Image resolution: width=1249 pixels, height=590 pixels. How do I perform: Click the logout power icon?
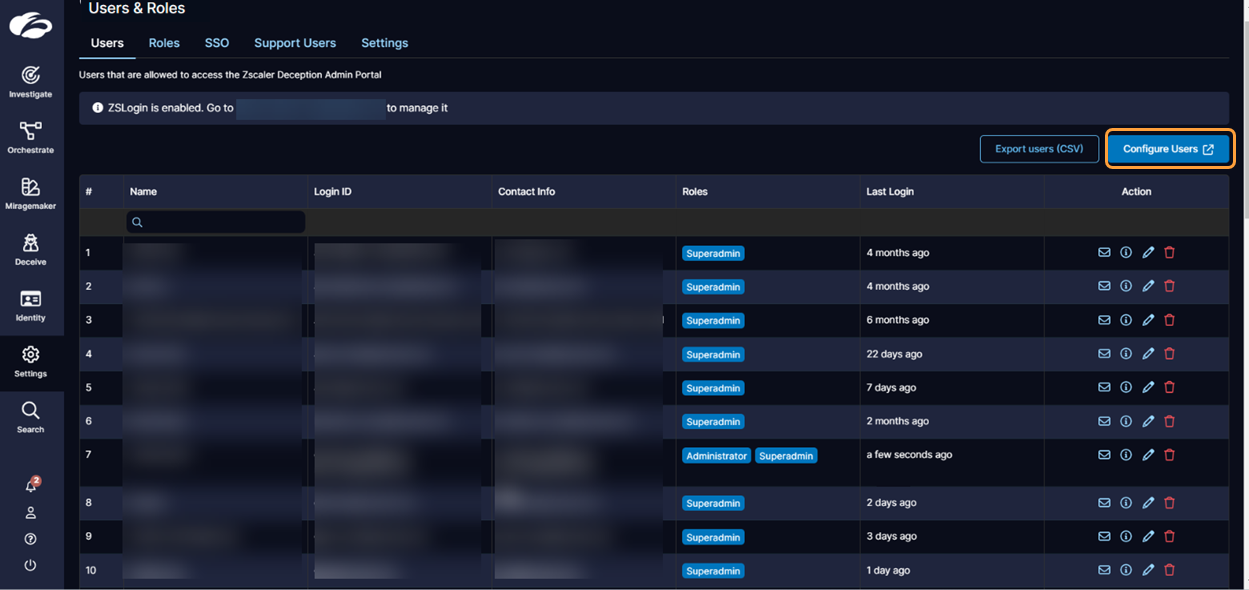[x=30, y=564]
